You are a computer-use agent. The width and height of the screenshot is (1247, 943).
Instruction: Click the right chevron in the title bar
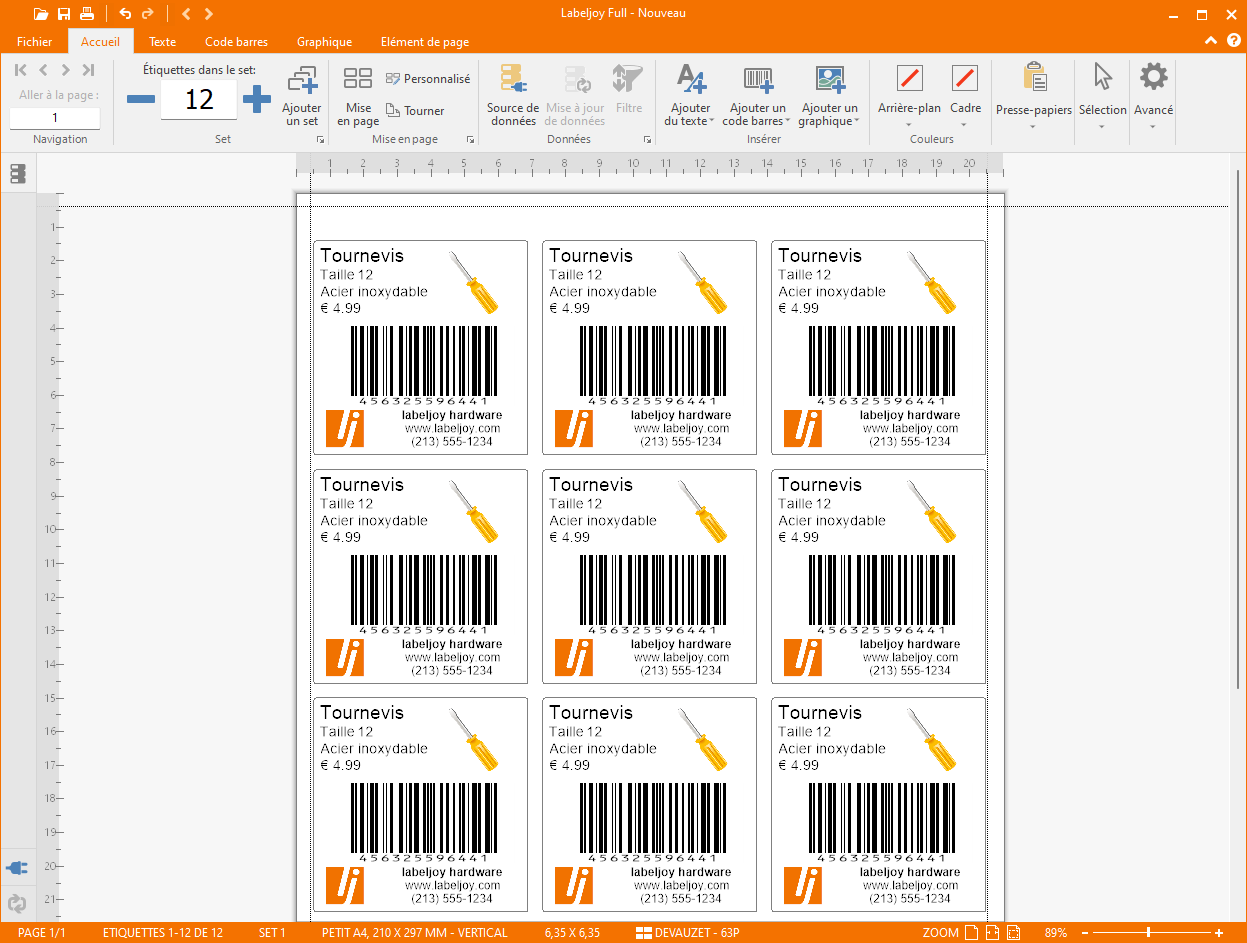[x=208, y=14]
